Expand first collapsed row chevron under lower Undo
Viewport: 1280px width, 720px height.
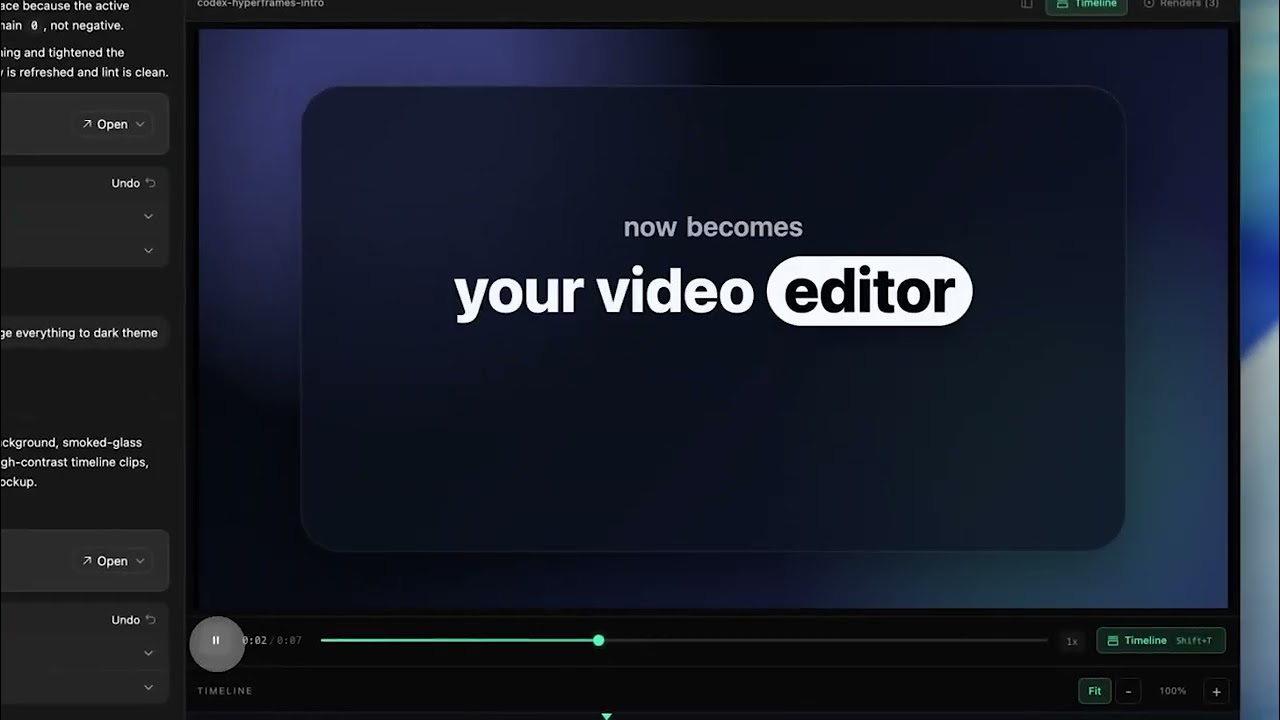coord(148,653)
